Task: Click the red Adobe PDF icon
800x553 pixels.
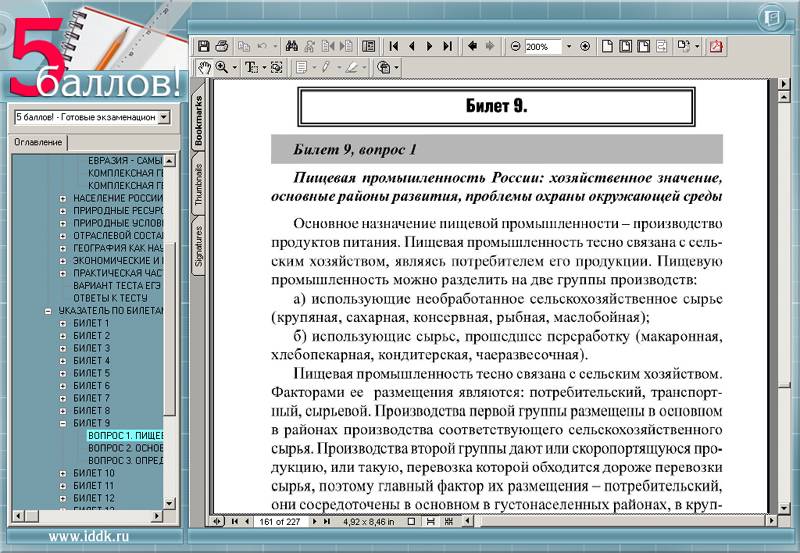Action: coord(716,46)
